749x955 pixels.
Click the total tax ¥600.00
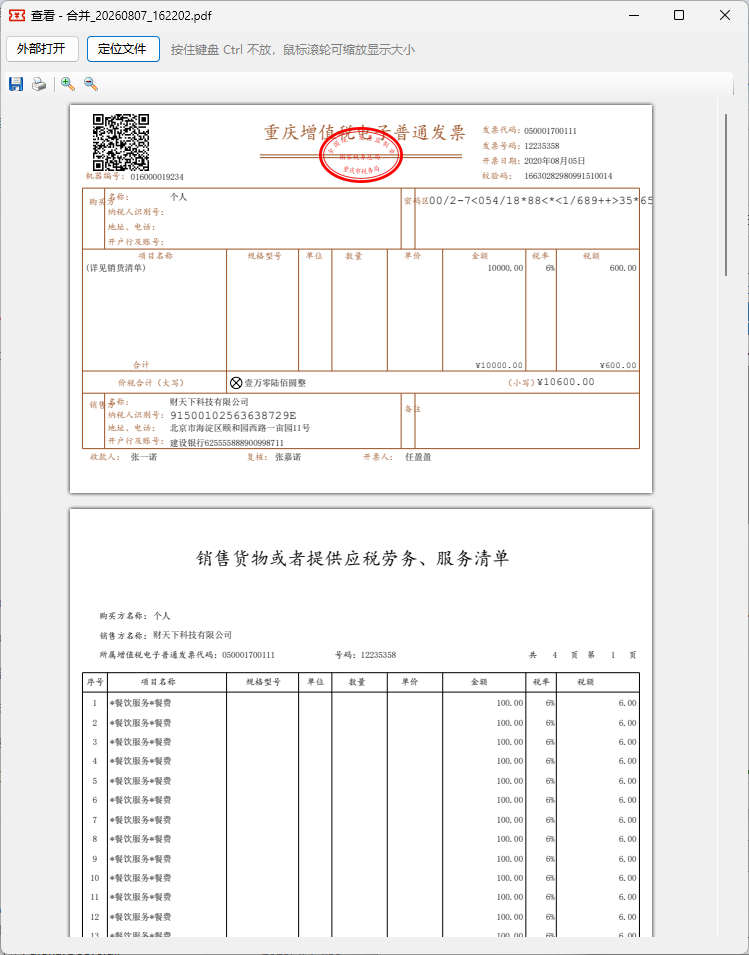click(618, 365)
